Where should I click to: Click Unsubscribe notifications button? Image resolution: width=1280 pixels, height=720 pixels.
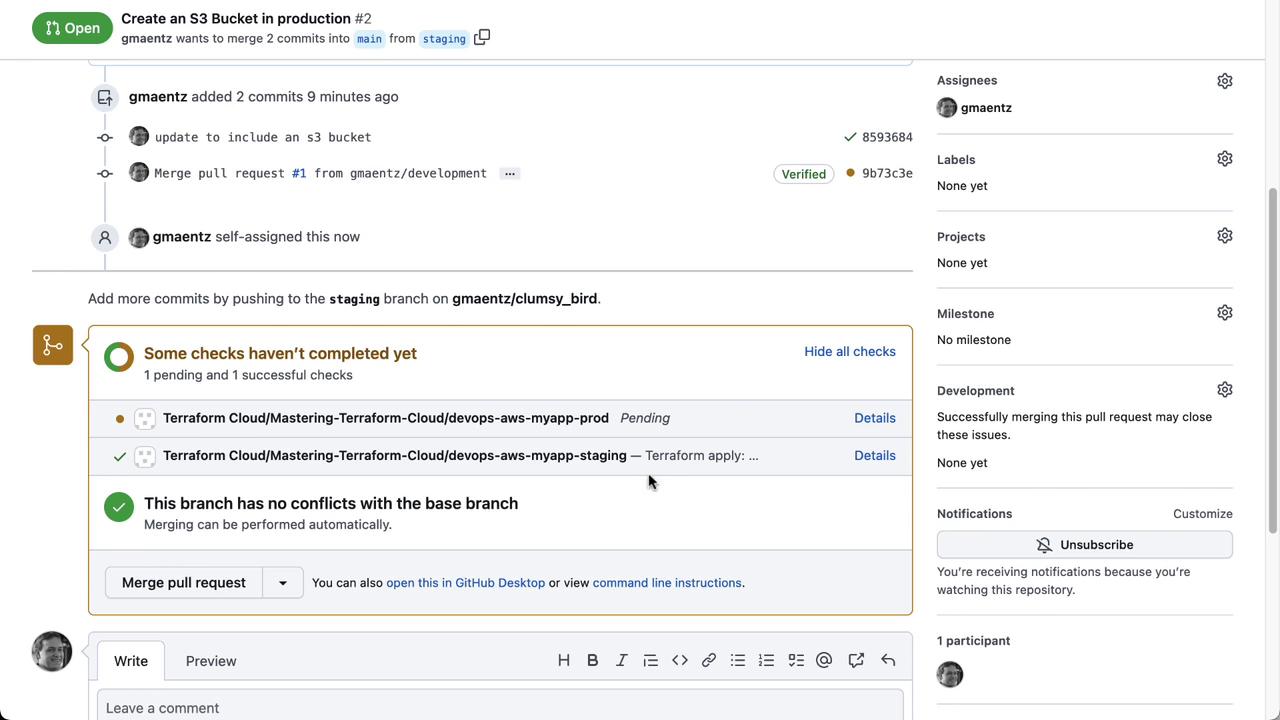1085,545
